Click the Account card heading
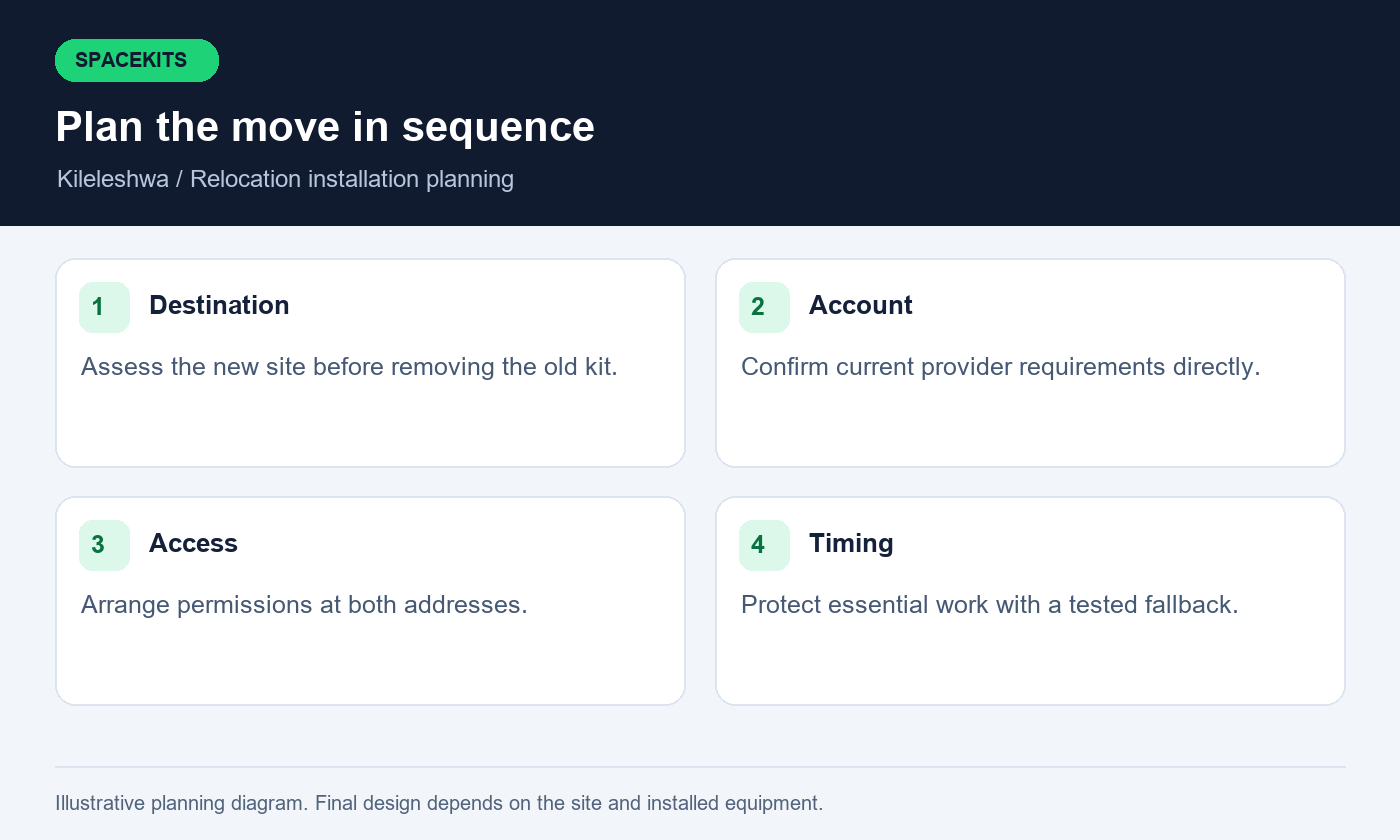Screen dimensions: 1400x840 (860, 305)
